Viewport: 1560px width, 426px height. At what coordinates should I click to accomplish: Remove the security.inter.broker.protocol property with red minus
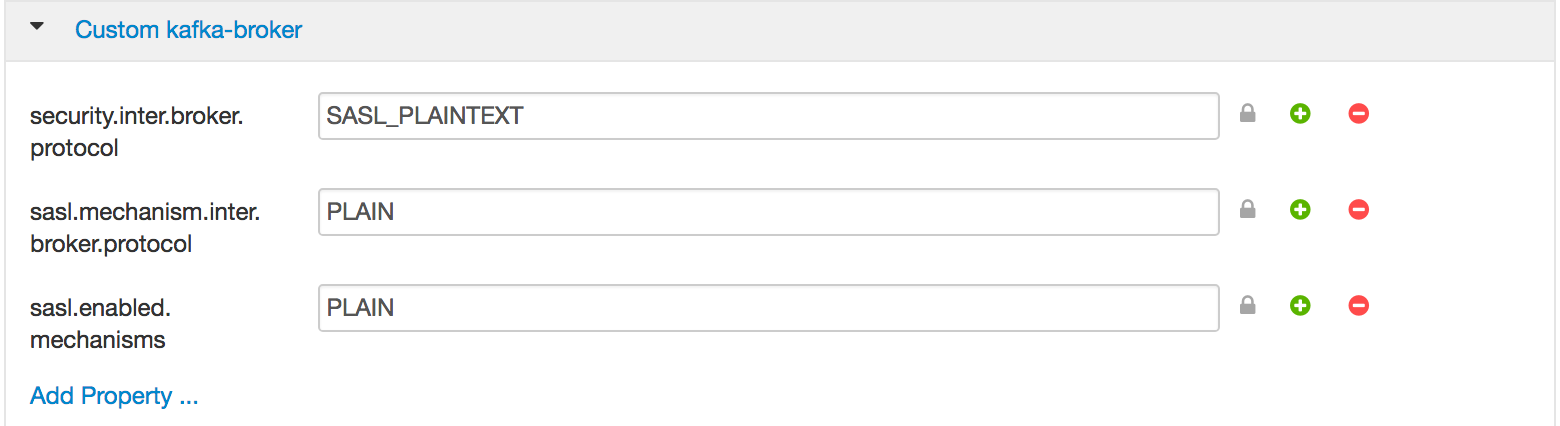(1358, 114)
